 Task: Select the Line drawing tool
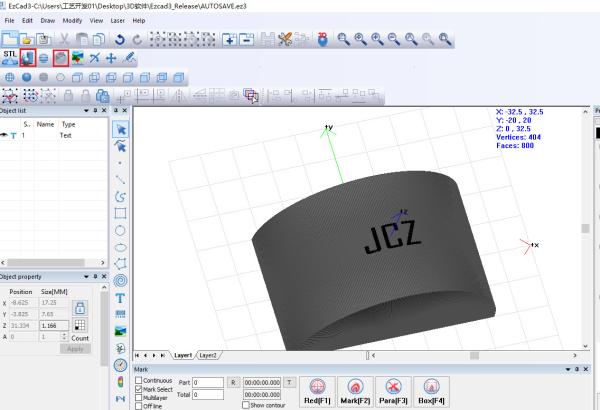point(120,179)
